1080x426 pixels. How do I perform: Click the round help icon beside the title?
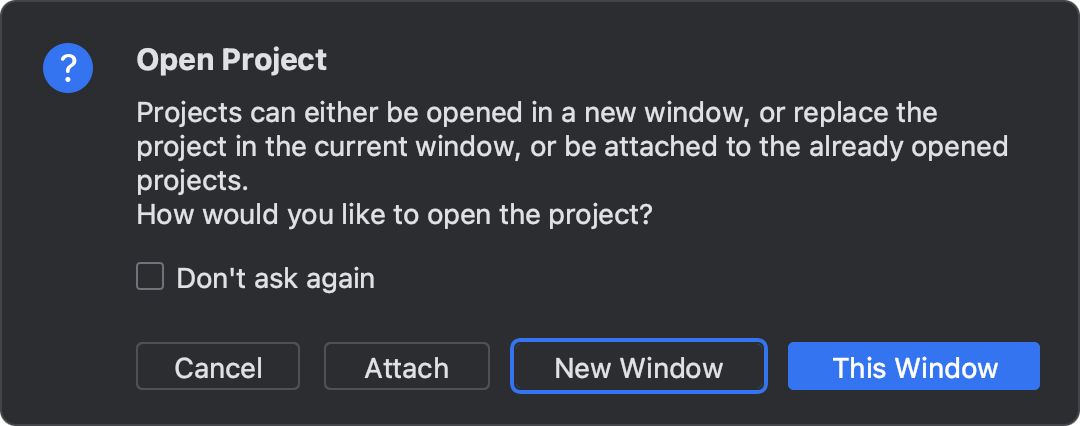point(68,68)
